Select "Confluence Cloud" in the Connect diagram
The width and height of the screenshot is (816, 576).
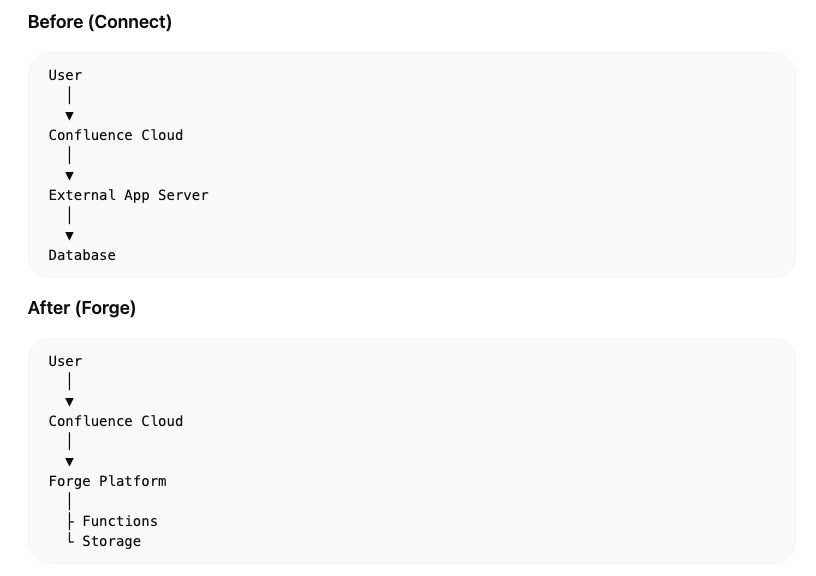tap(116, 135)
